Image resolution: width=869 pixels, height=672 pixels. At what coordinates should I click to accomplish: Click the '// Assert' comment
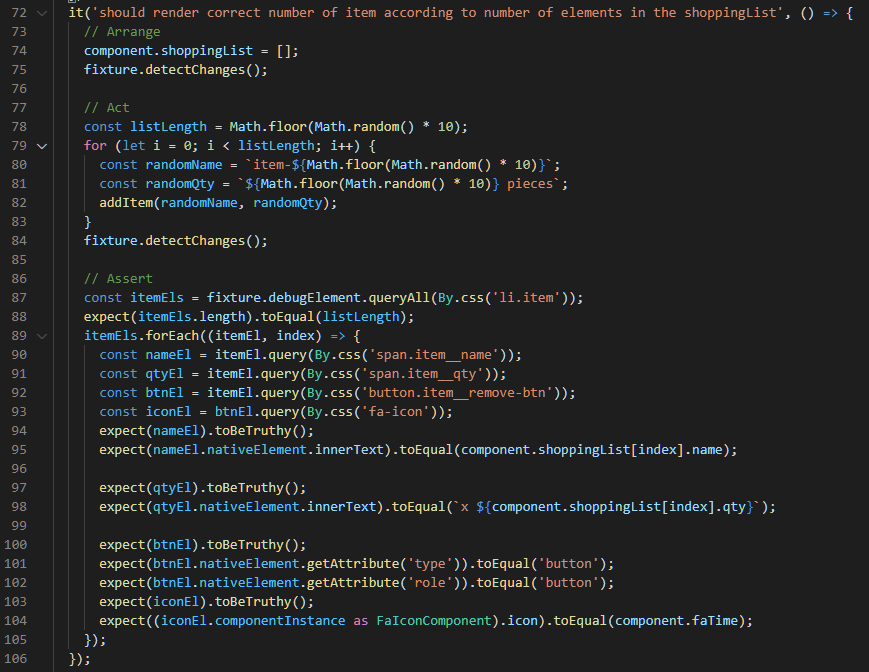[x=118, y=279]
